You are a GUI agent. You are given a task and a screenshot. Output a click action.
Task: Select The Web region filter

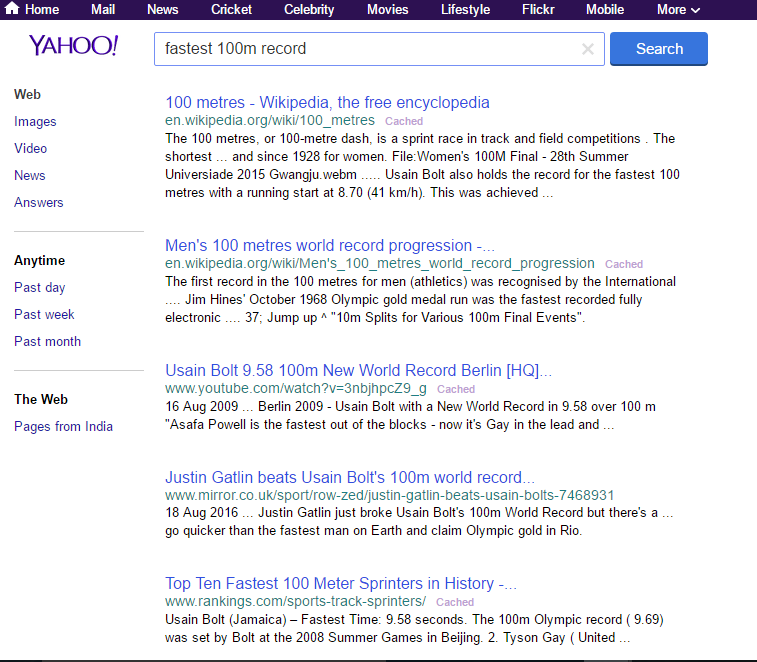[x=41, y=399]
